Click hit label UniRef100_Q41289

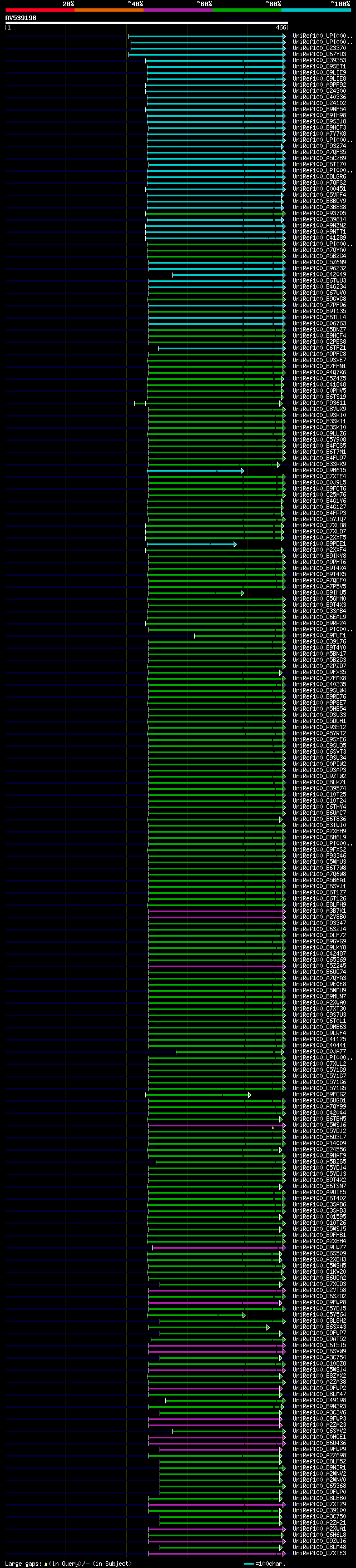319,238
